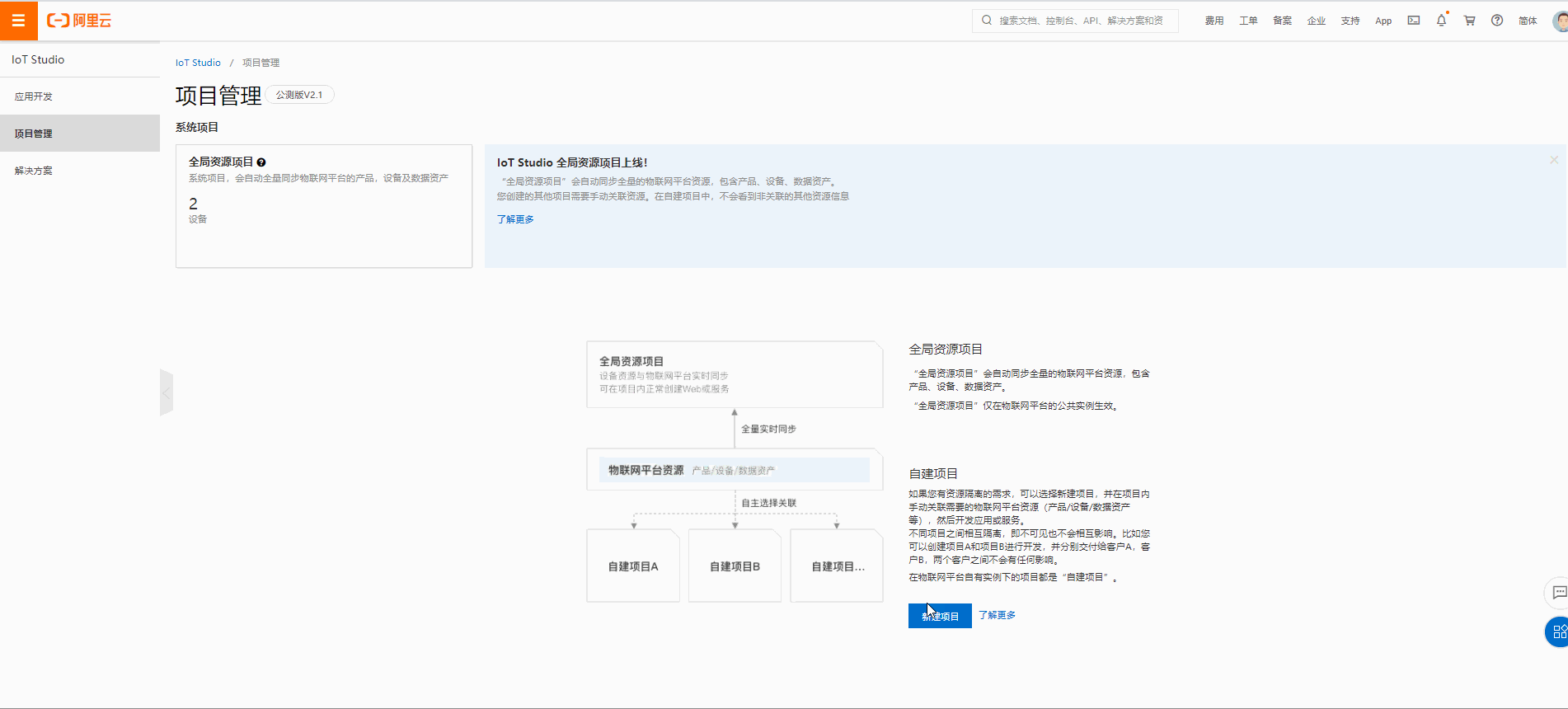Select 解决方案 in the sidebar

80,171
